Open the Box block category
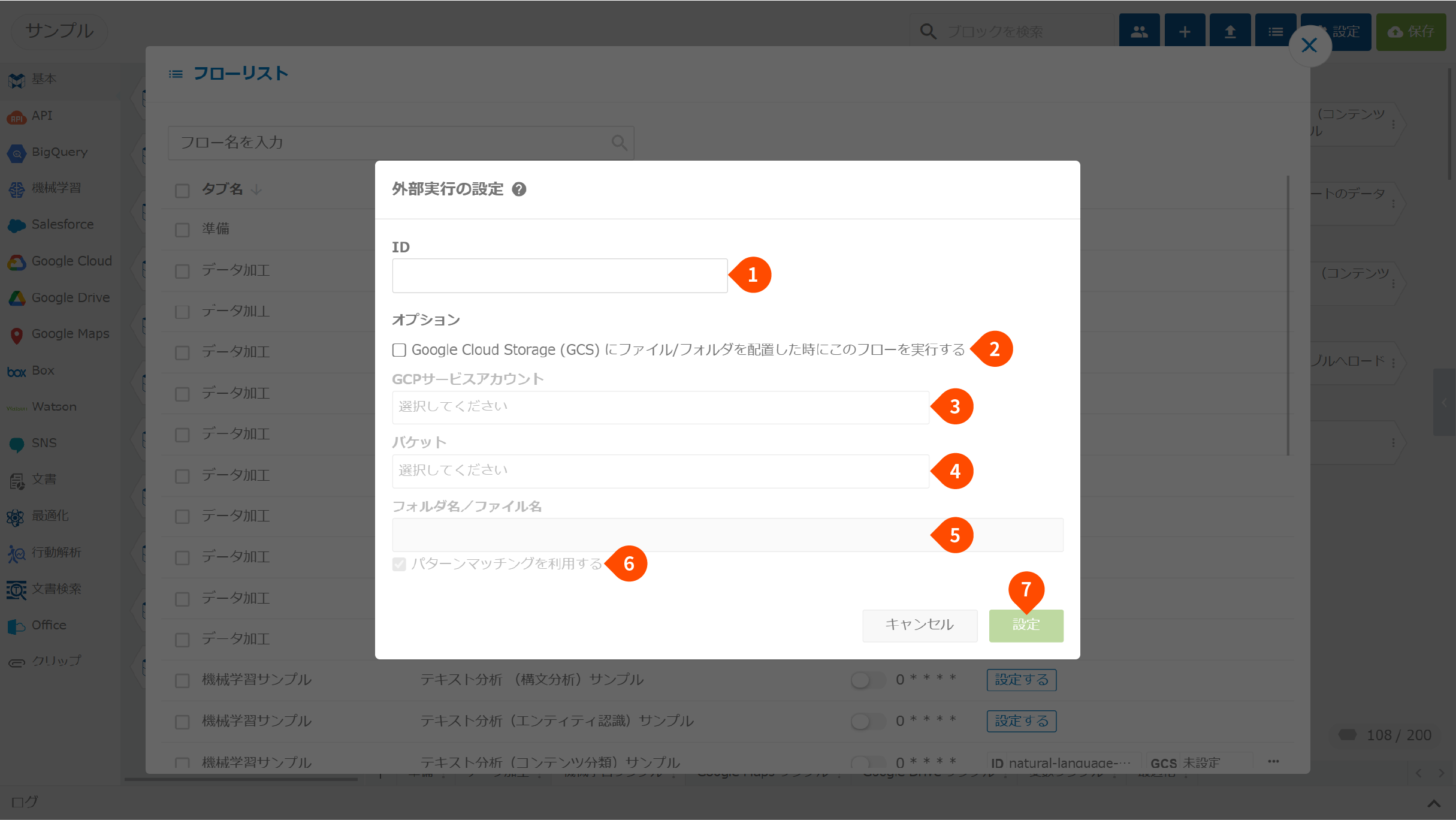 coord(60,370)
